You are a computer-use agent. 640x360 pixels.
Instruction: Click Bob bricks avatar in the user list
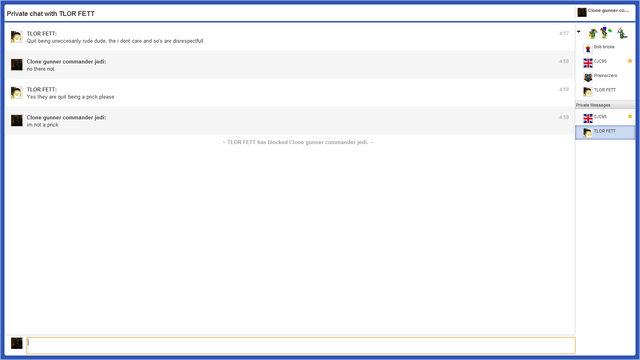588,49
